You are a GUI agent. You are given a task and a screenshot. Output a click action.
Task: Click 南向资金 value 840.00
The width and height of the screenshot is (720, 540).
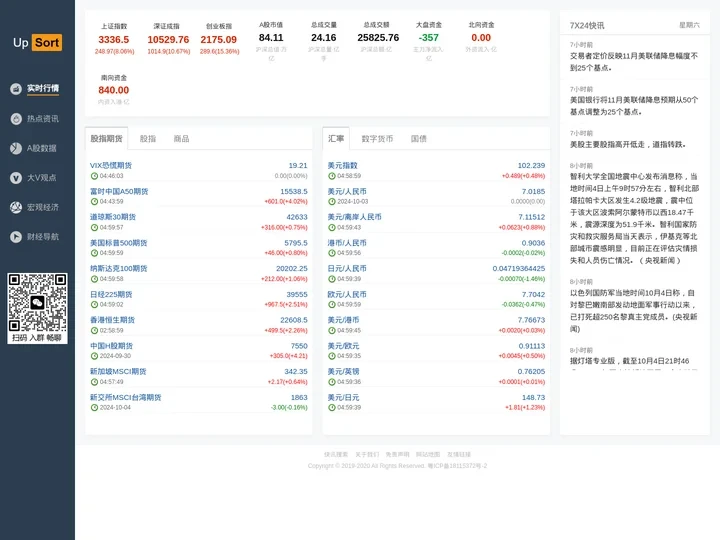coord(114,90)
